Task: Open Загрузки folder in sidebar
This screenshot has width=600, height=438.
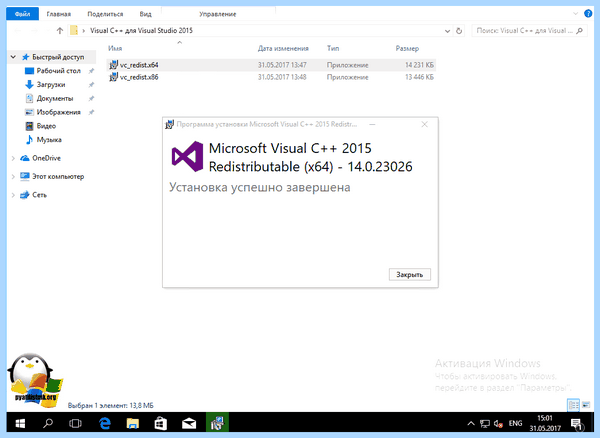Action: pyautogui.click(x=51, y=85)
